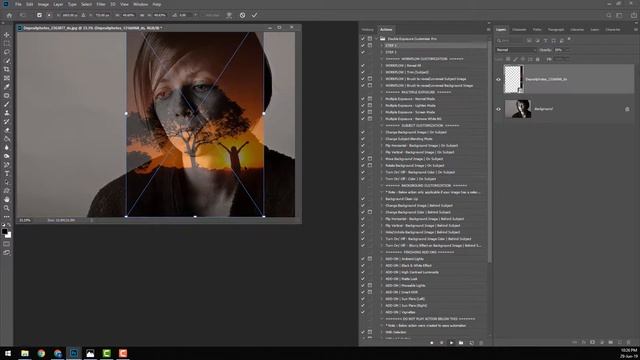Delete the selected action
The width and height of the screenshot is (640, 360).
tap(481, 343)
